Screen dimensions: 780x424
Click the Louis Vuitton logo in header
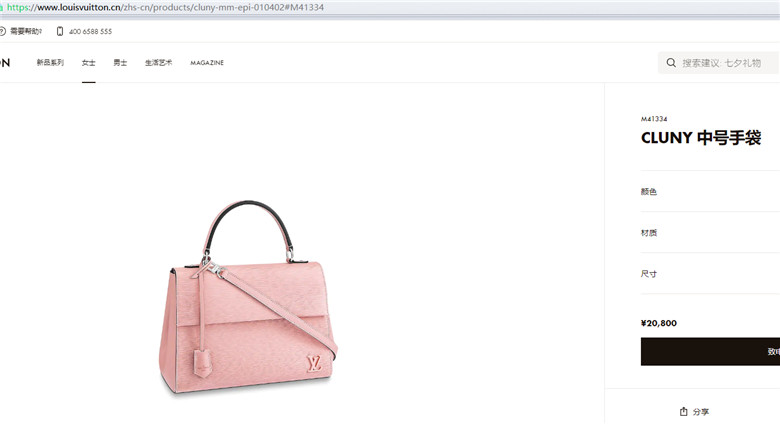point(5,63)
